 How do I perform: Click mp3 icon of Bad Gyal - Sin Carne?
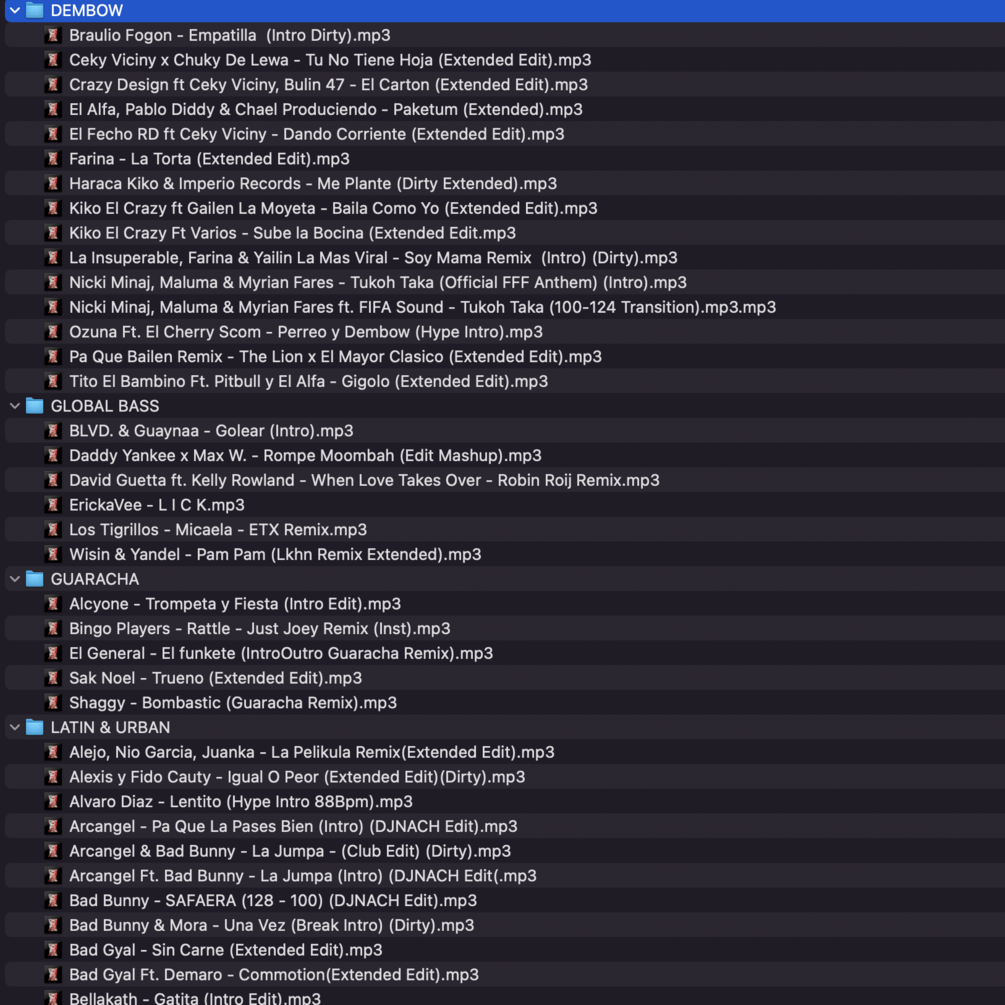(53, 950)
